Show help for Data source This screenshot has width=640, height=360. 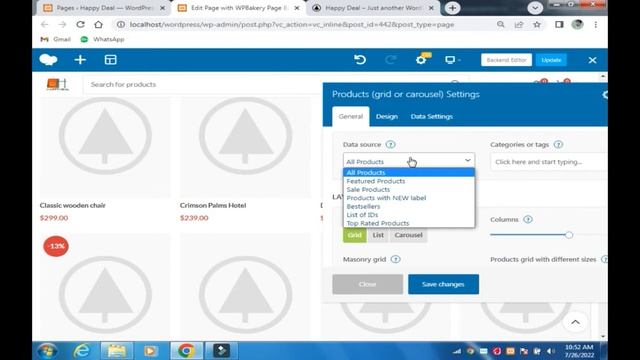point(391,144)
